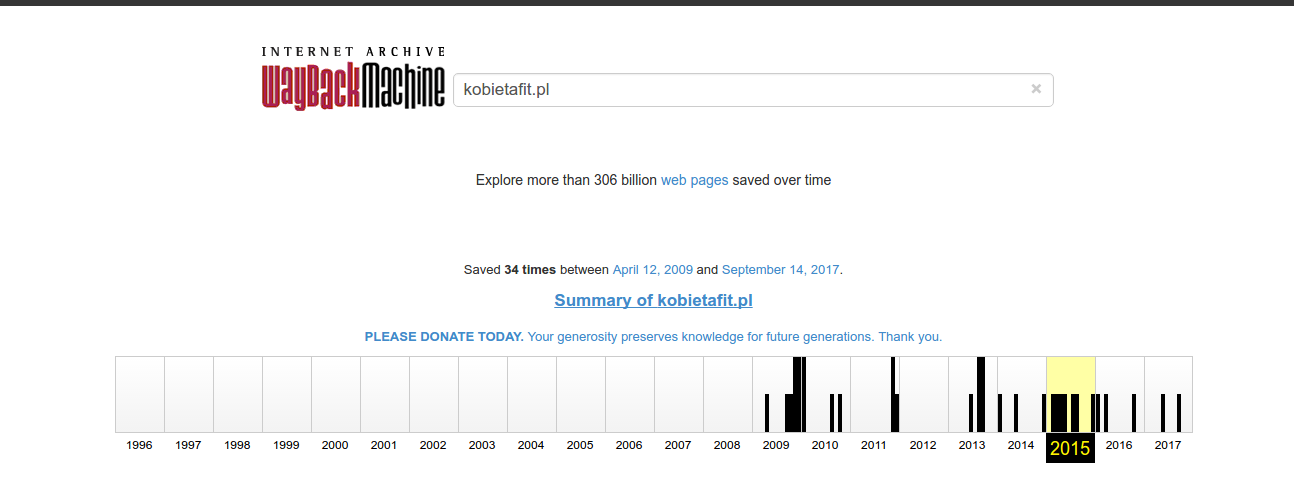This screenshot has height=481, width=1294.
Task: Click the PLEASE DONATE TODAY banner link
Action: tap(653, 337)
